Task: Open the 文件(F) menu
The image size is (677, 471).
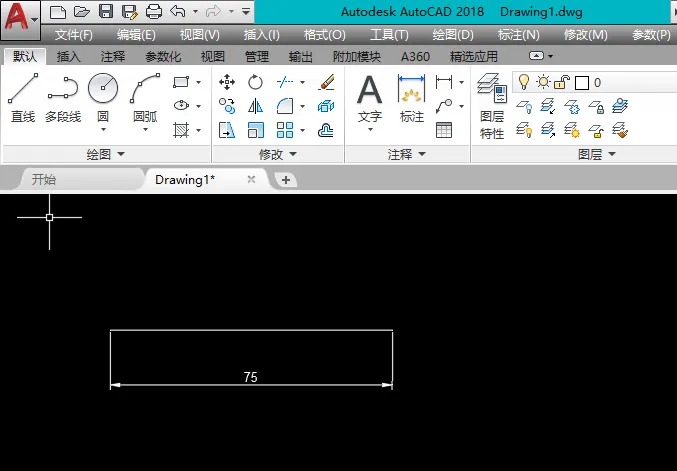Action: pos(74,35)
